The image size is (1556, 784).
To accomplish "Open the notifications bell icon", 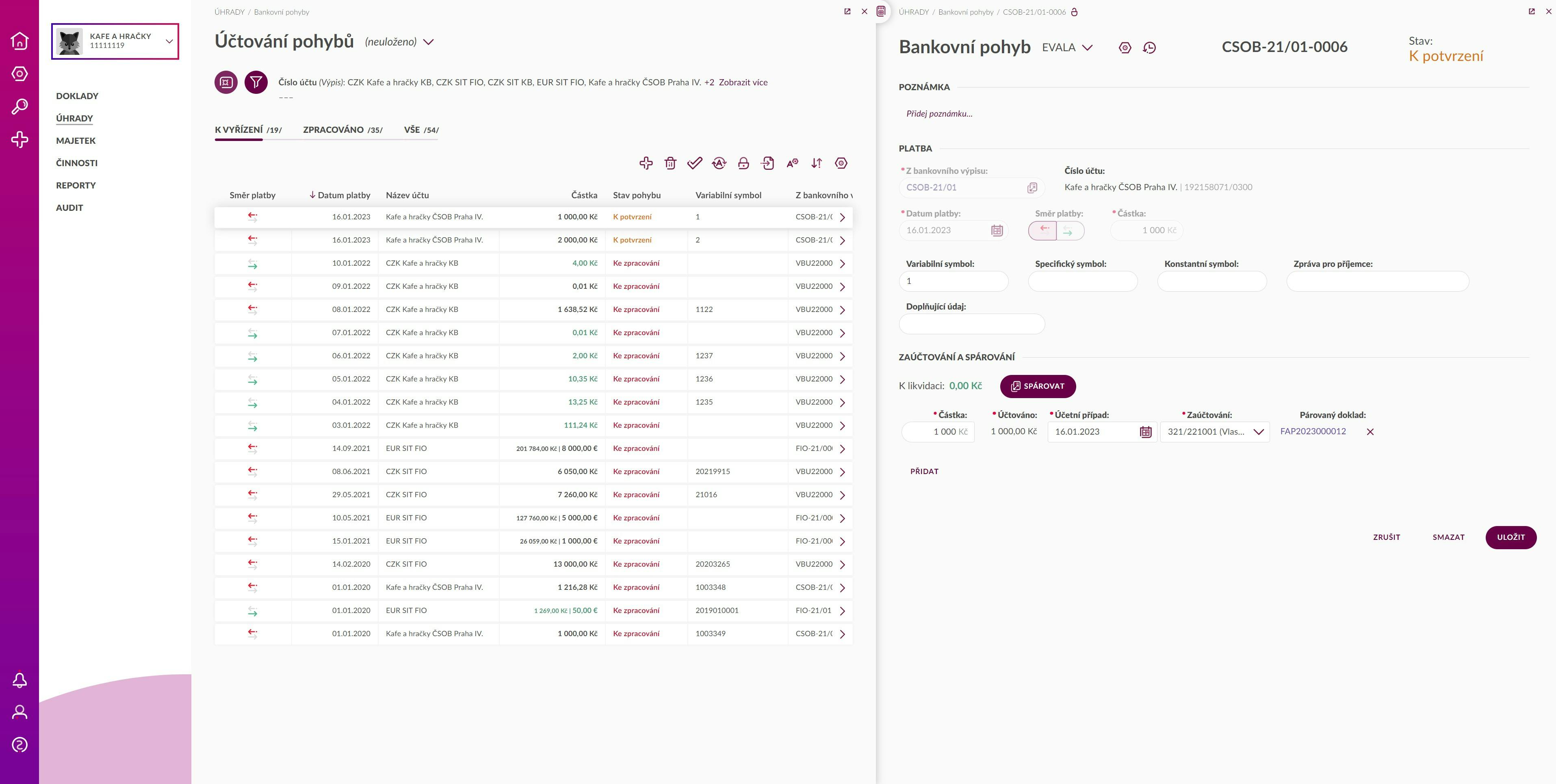I will click(x=20, y=680).
